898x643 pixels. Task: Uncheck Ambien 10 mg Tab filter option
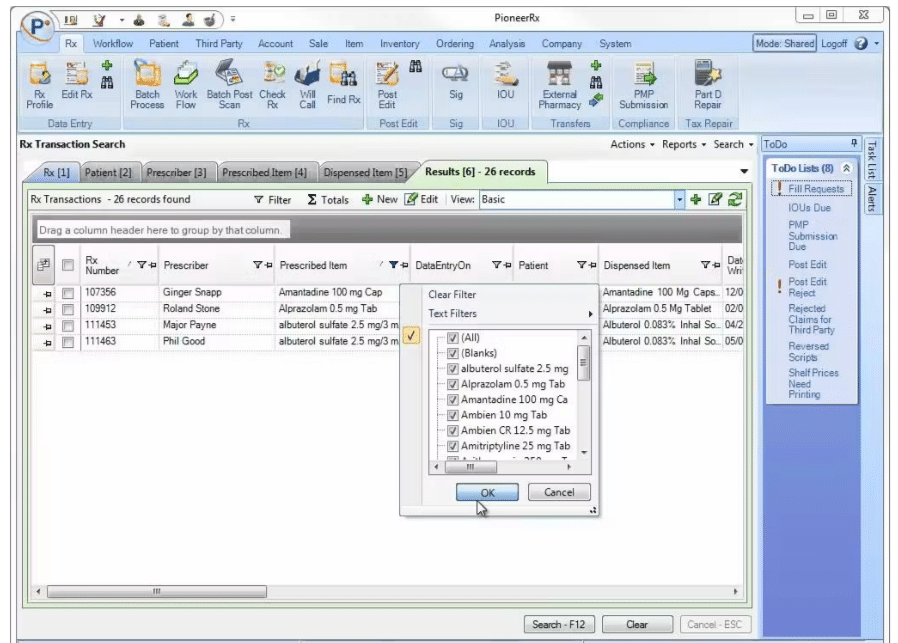point(452,415)
